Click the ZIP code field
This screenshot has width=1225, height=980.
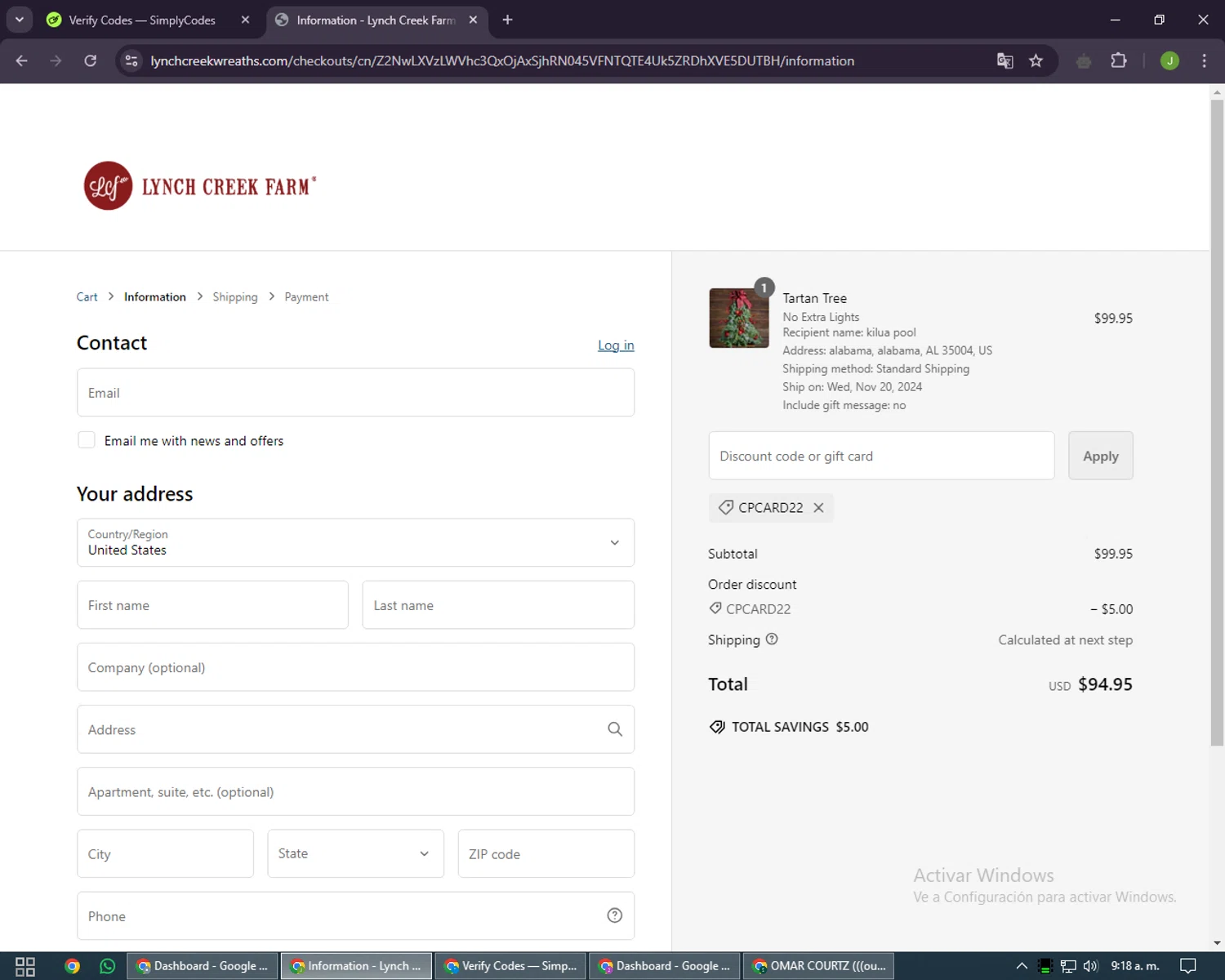tap(546, 853)
